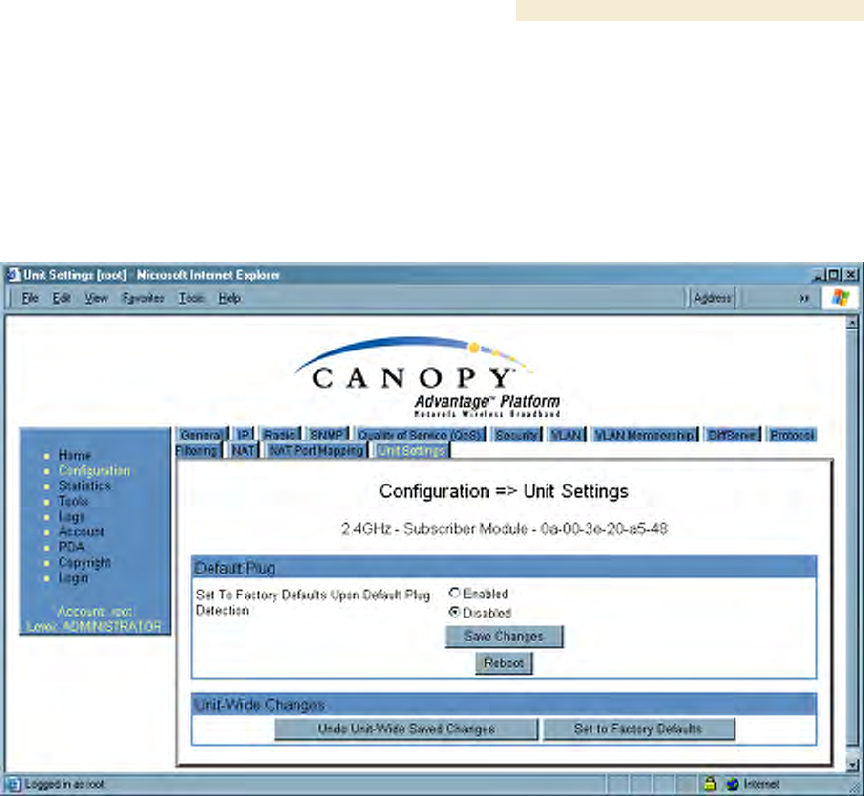This screenshot has width=864, height=796.
Task: Click 'Configuration => Unit Settings' heading
Action: (x=504, y=491)
